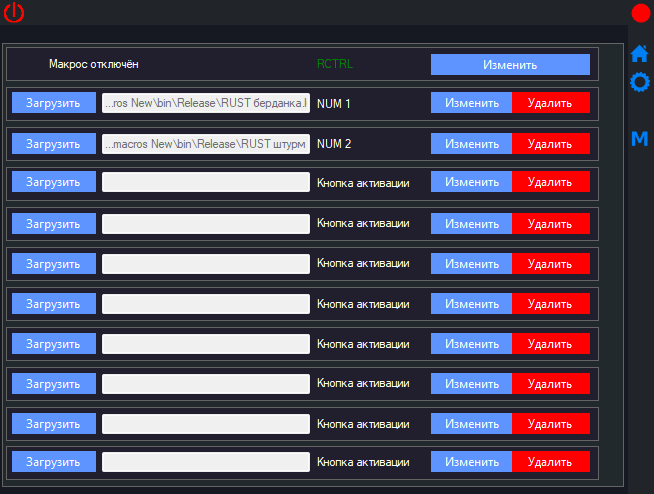Load a macro into the third slot
The height and width of the screenshot is (494, 654).
[x=54, y=181]
